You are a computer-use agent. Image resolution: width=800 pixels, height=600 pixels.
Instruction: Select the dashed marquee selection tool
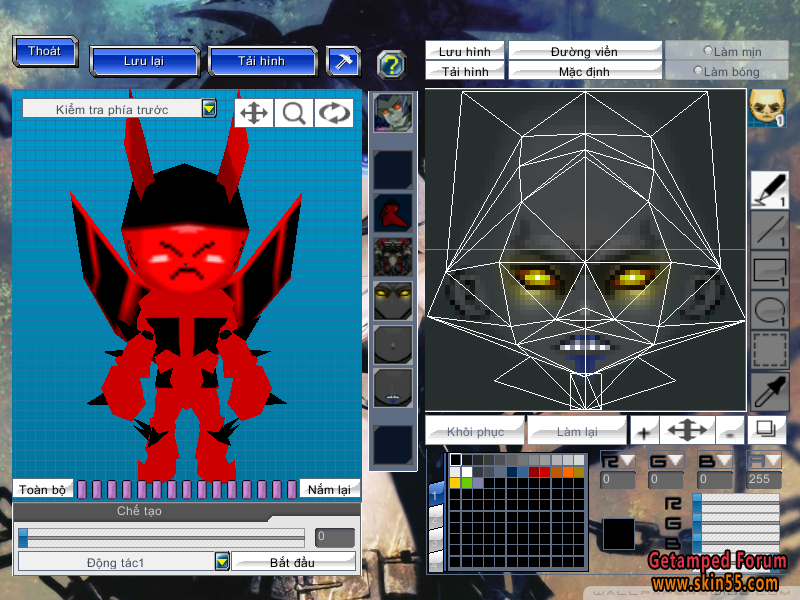click(769, 350)
